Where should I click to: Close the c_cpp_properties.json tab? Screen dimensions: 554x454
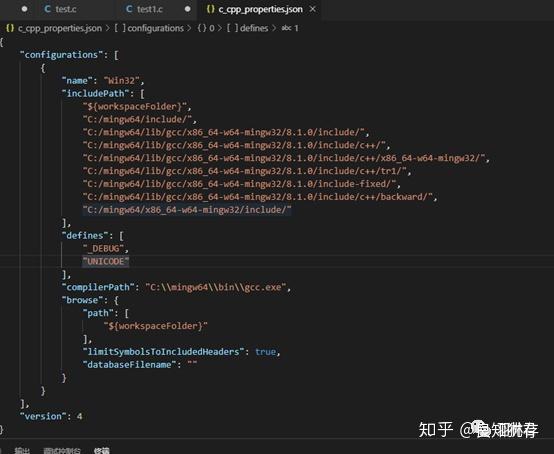point(312,10)
